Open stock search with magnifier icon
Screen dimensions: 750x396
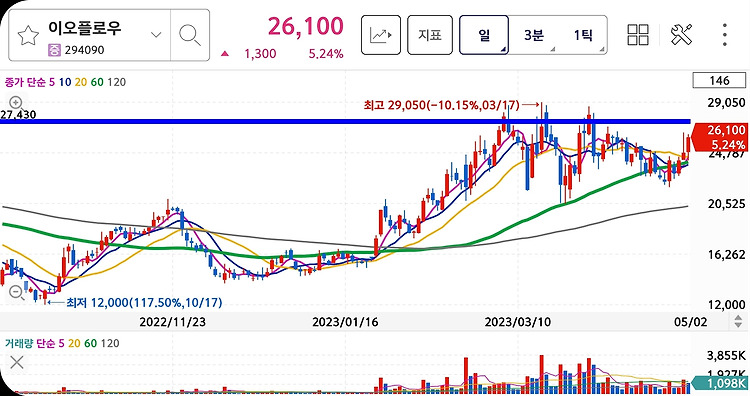click(x=190, y=35)
